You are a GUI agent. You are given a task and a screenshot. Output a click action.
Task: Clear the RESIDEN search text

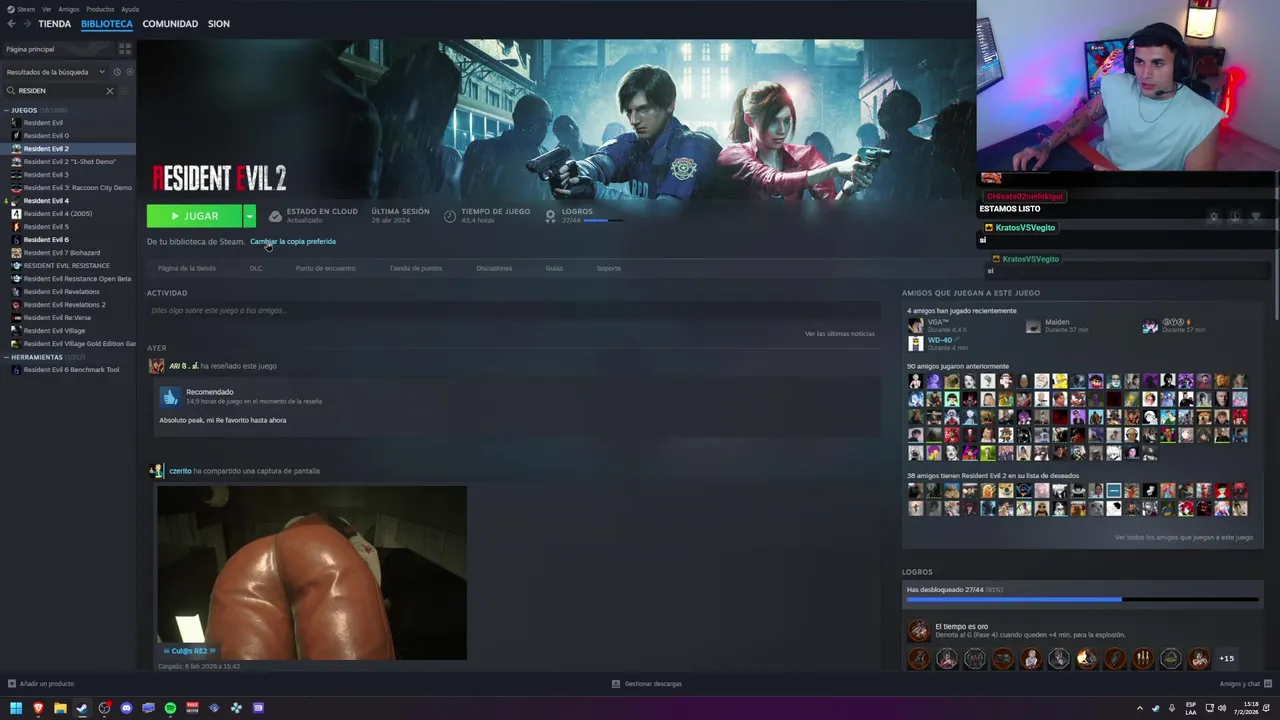point(110,91)
